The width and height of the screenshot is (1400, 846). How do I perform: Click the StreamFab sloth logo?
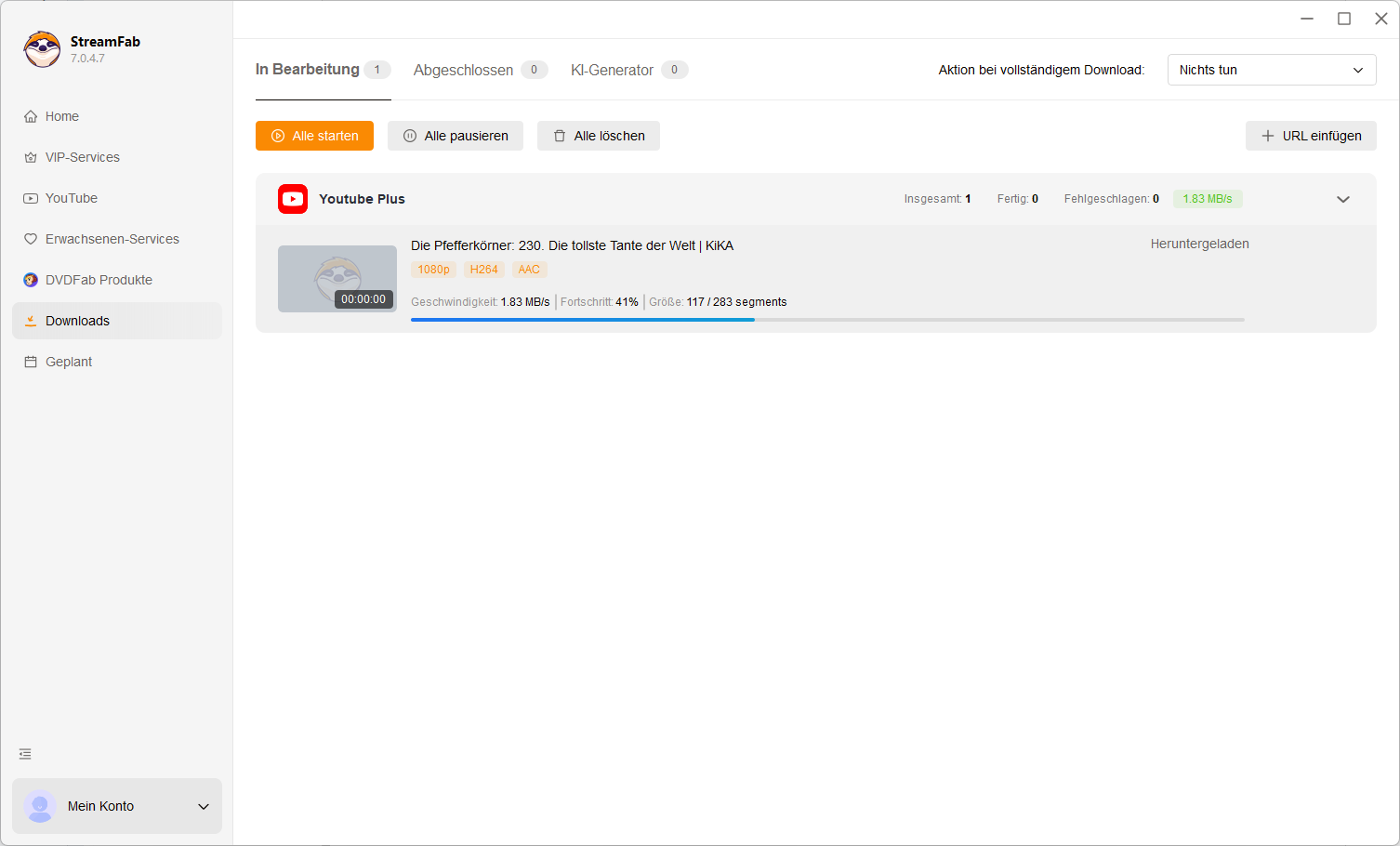point(42,49)
